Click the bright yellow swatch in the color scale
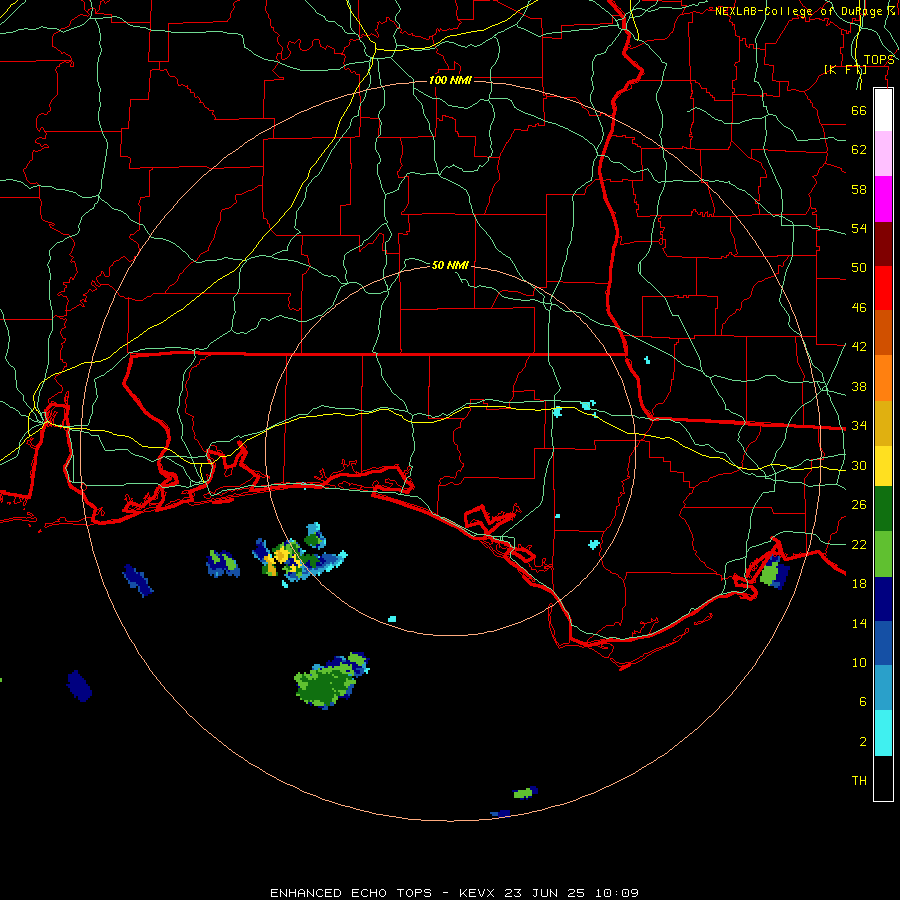900x900 pixels. pyautogui.click(x=883, y=466)
